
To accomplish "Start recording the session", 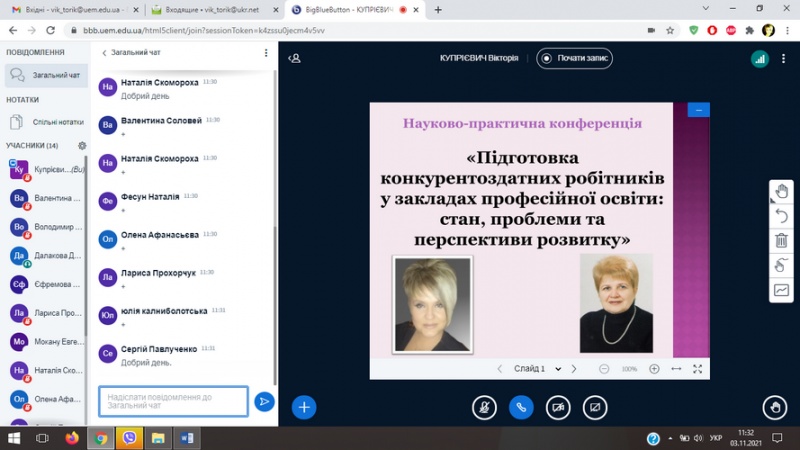I will 574,58.
